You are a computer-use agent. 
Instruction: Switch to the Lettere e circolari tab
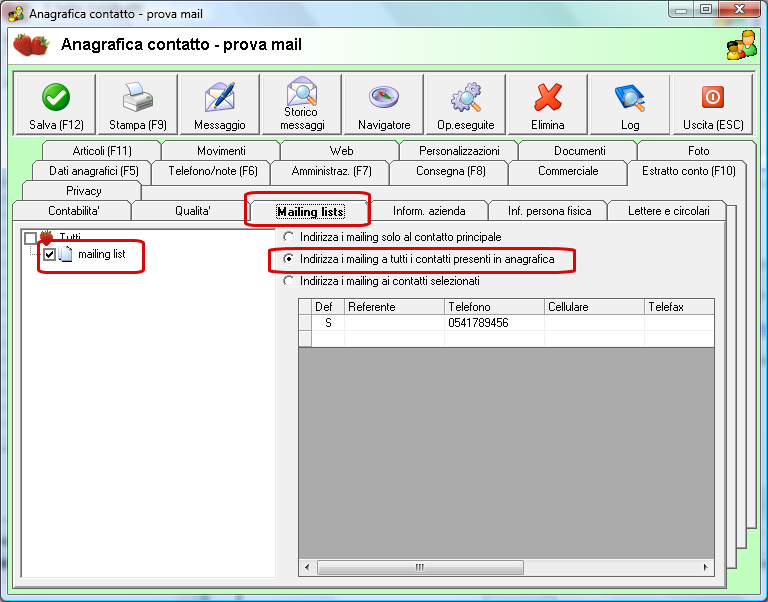[x=668, y=211]
